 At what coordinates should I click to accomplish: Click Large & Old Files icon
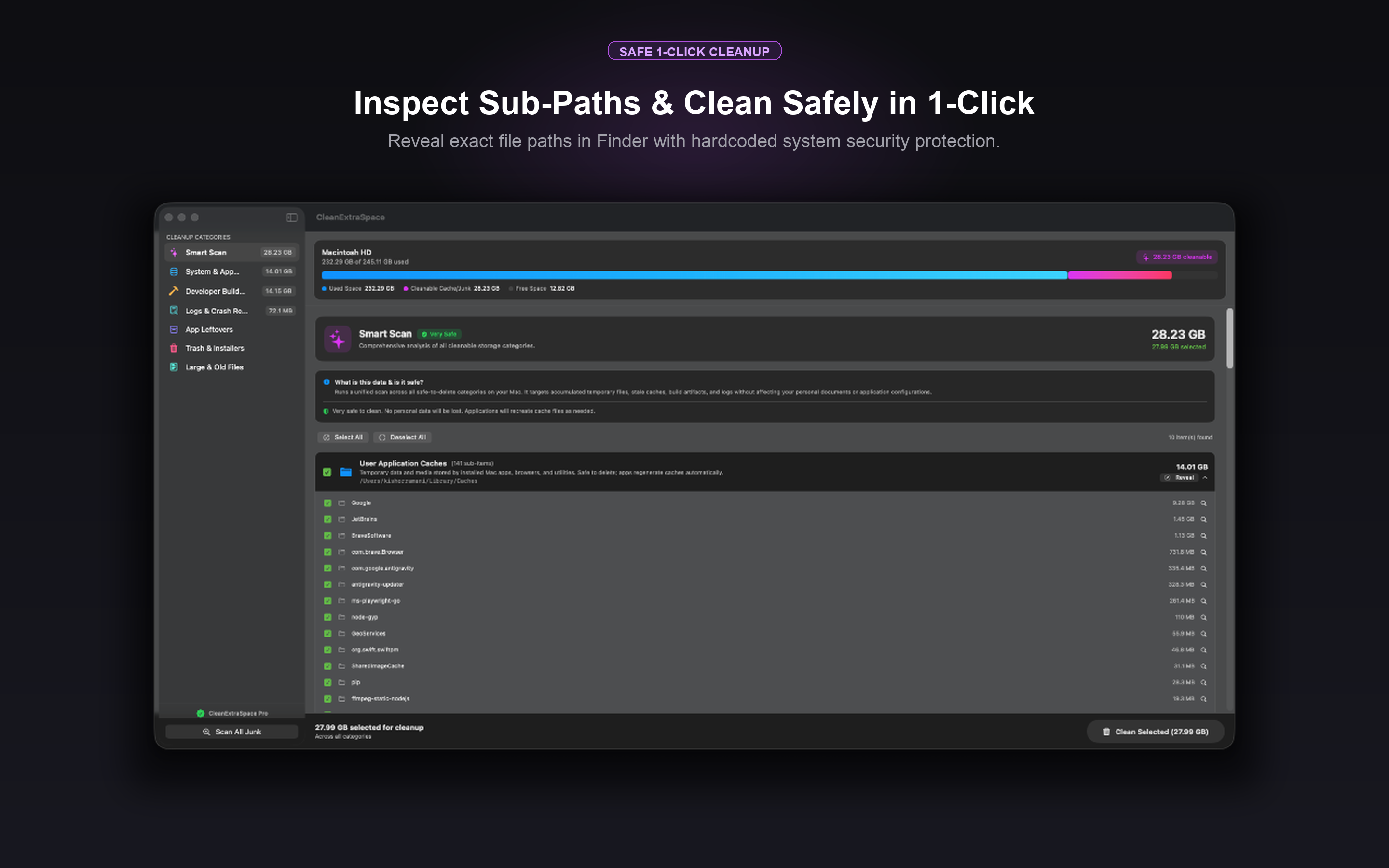tap(174, 367)
